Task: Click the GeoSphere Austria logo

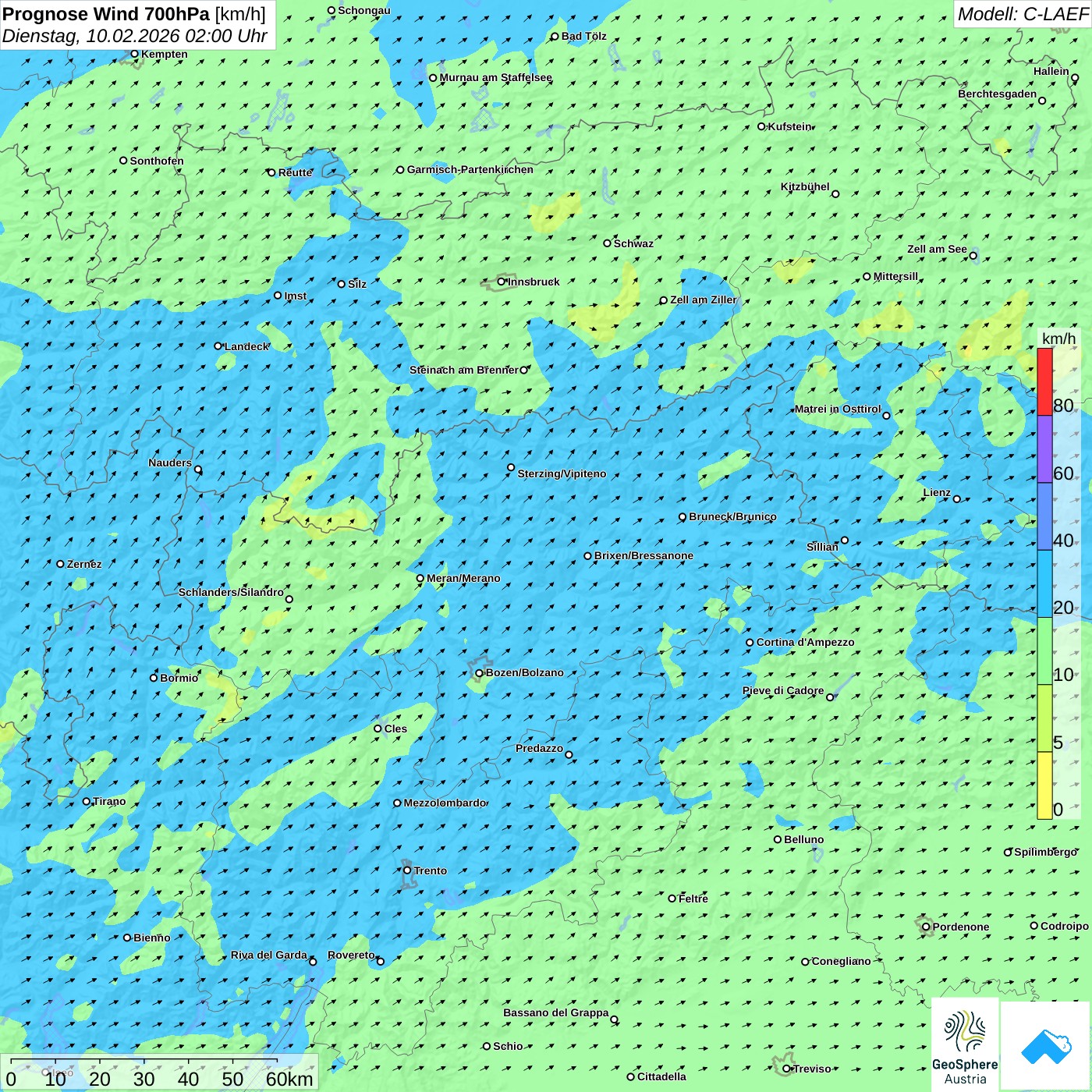Action: [965, 1044]
